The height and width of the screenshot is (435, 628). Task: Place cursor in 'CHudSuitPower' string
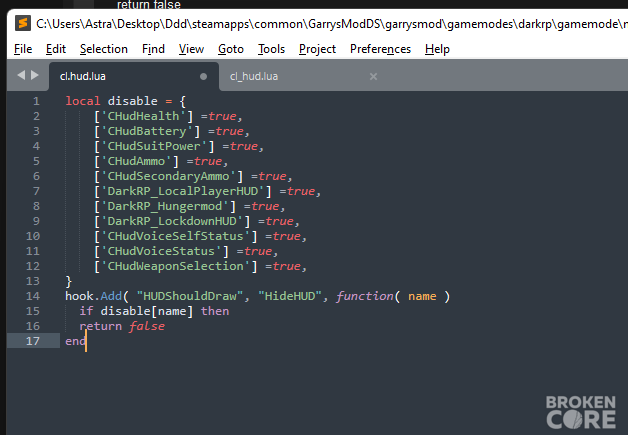(154, 146)
